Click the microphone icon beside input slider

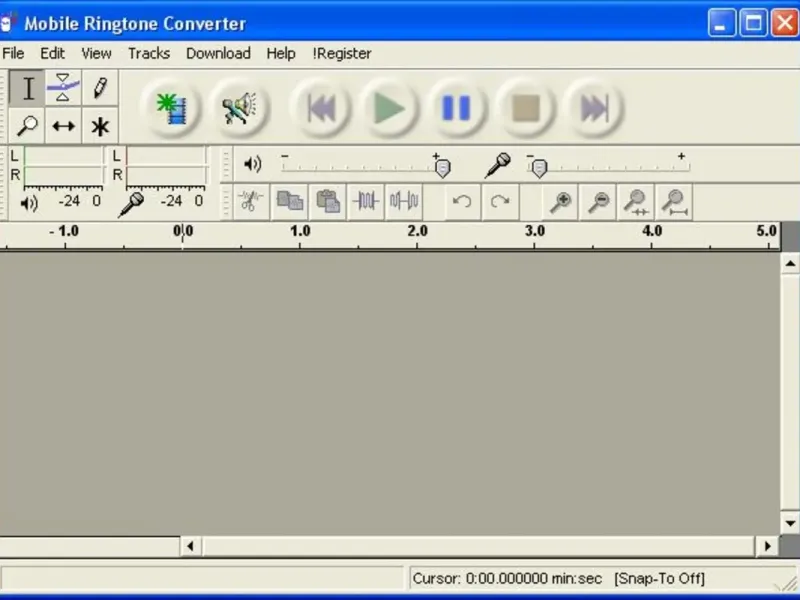pyautogui.click(x=497, y=165)
